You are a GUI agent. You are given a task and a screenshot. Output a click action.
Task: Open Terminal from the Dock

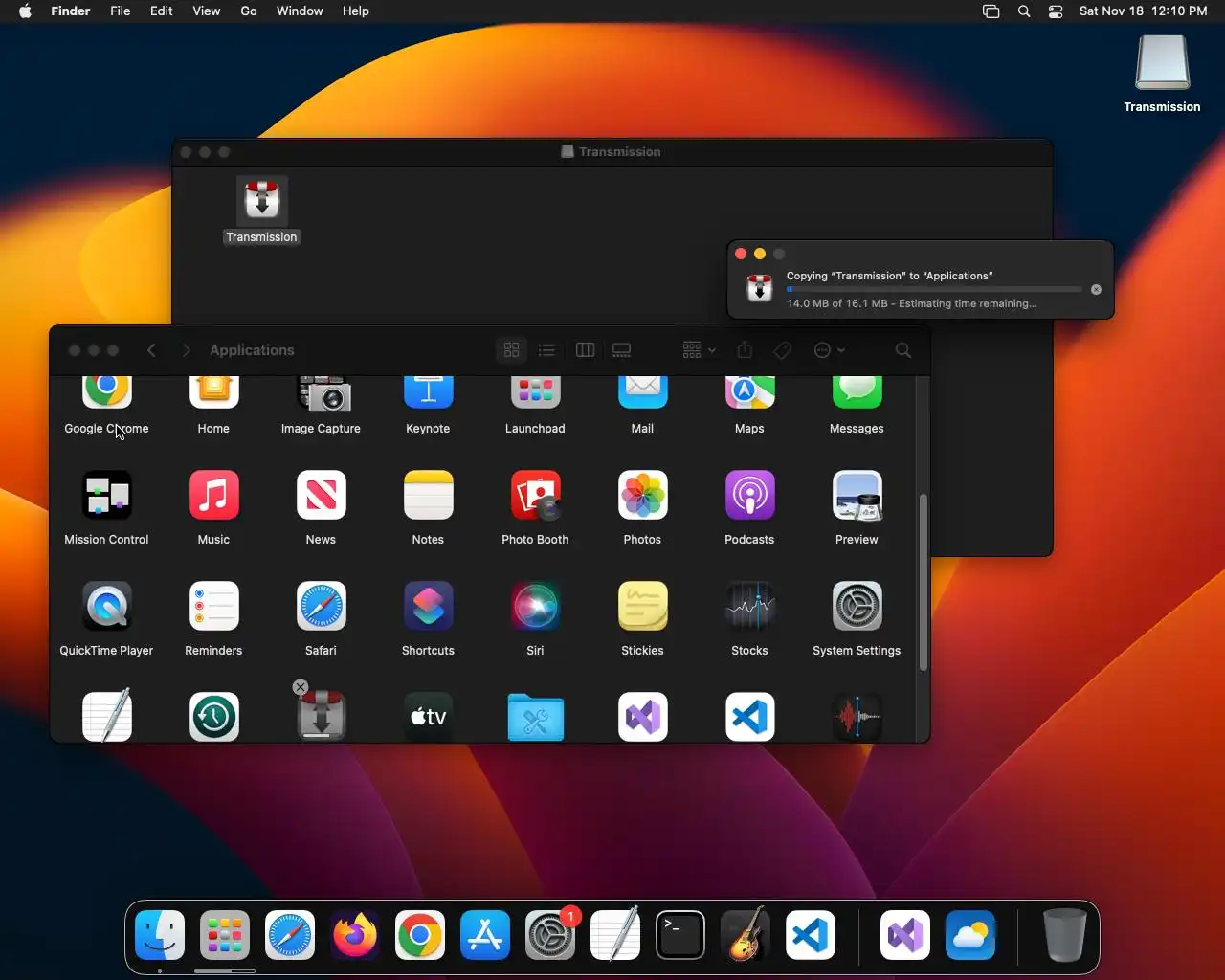[680, 935]
